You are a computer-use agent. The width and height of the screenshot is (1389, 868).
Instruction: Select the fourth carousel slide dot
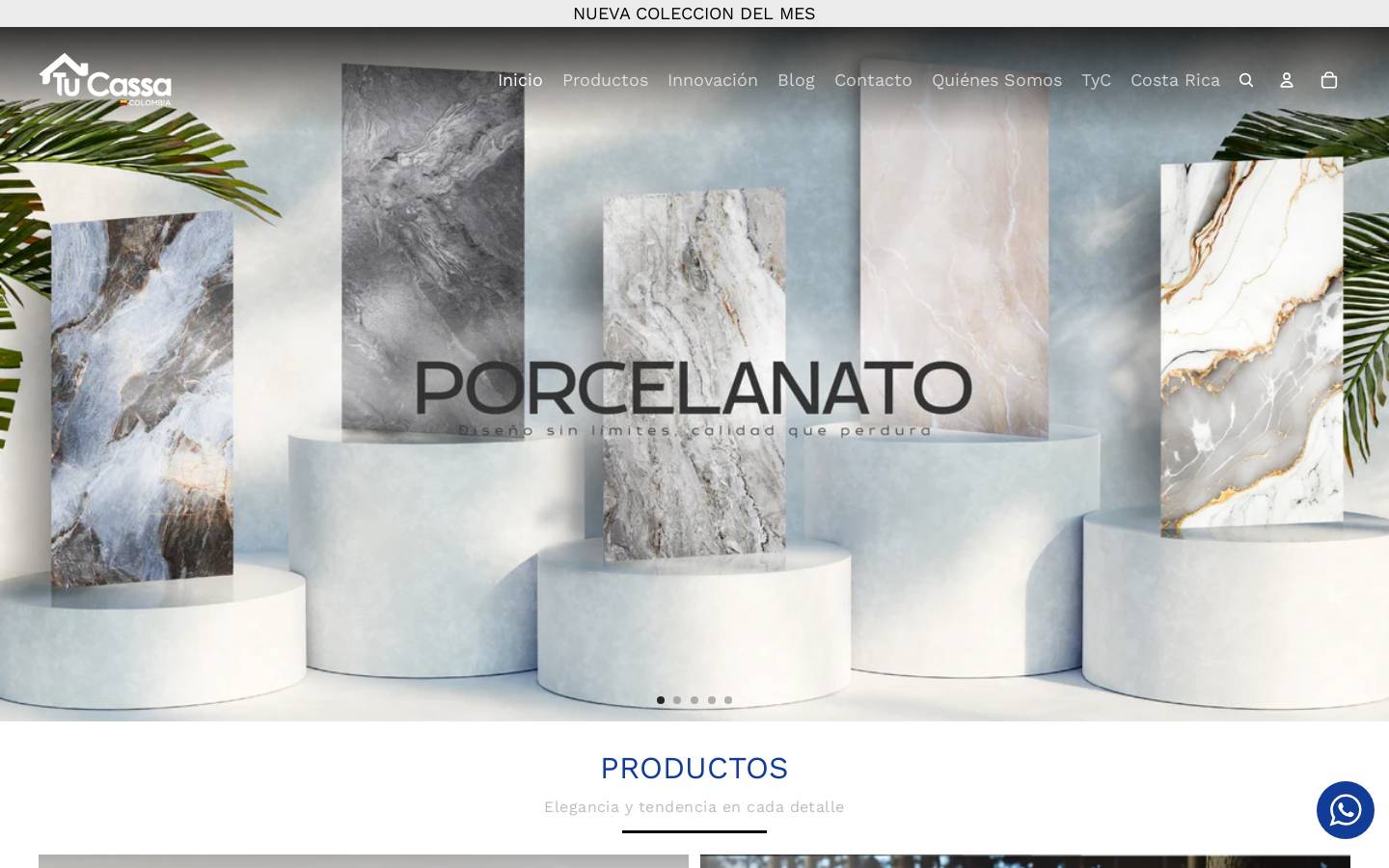point(712,700)
